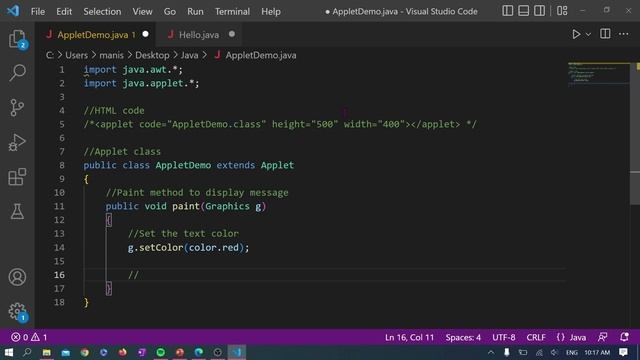The image size is (640, 360).
Task: Toggle secondary side bar layout icon
Action: [x=539, y=11]
